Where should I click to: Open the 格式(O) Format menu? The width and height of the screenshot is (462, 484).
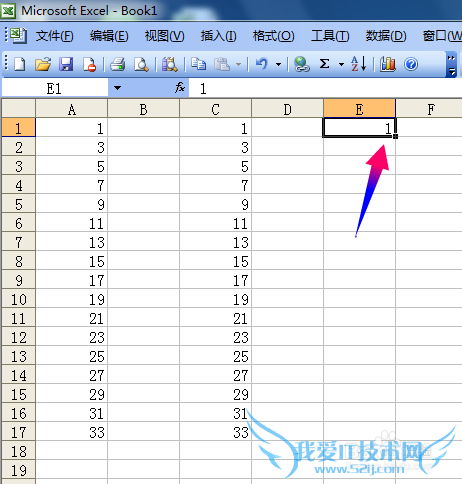pyautogui.click(x=273, y=36)
